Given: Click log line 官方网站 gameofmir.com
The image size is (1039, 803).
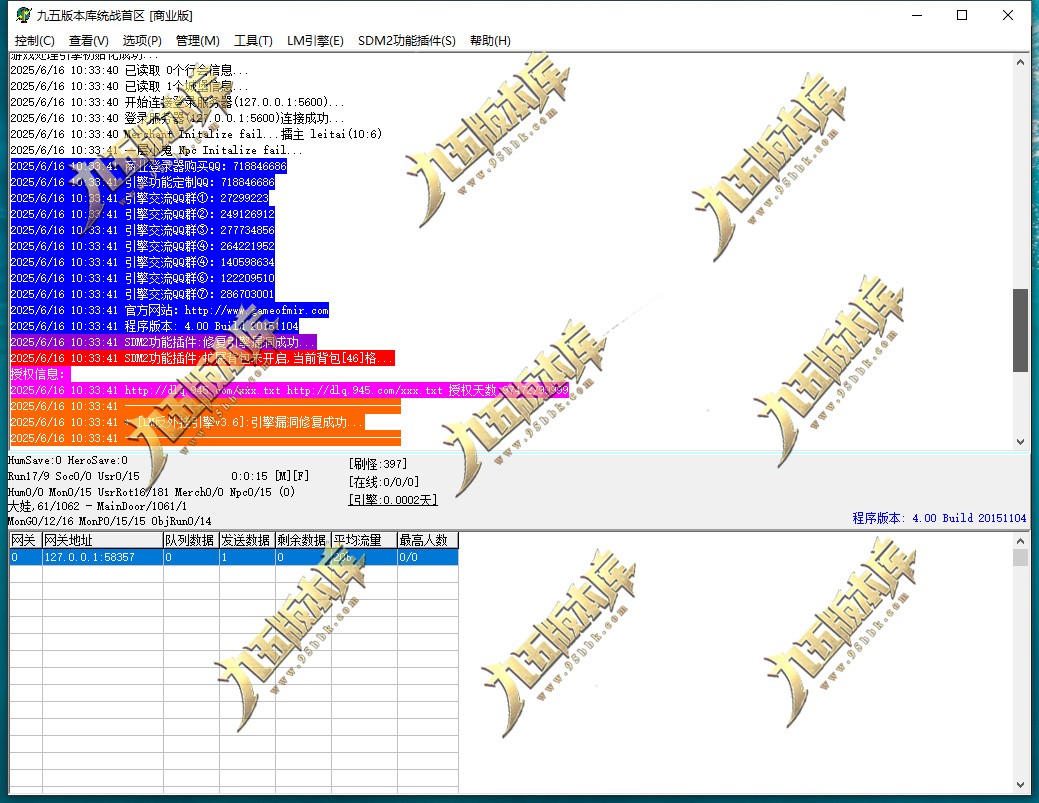Looking at the screenshot, I should tap(170, 310).
